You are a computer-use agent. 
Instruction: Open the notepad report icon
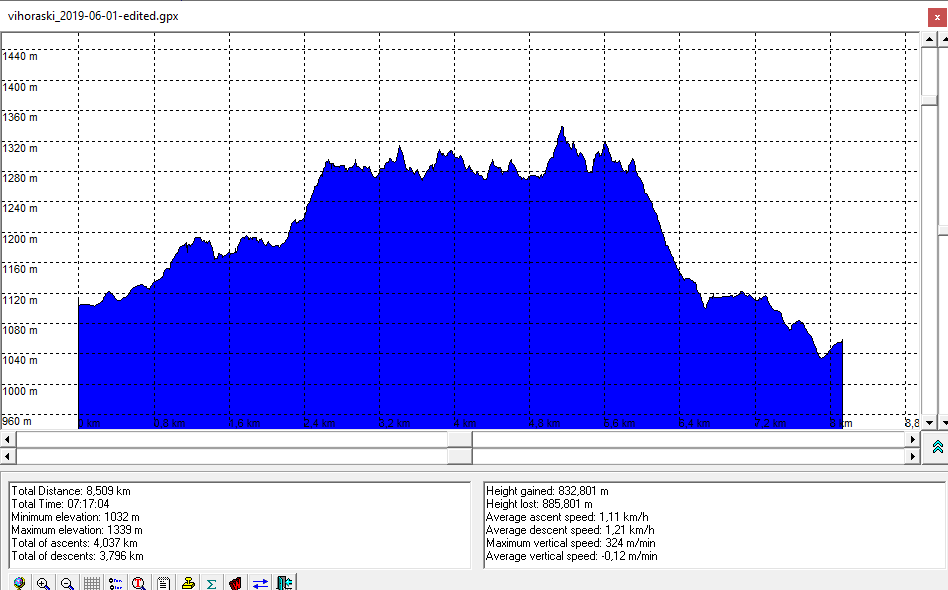tap(163, 583)
